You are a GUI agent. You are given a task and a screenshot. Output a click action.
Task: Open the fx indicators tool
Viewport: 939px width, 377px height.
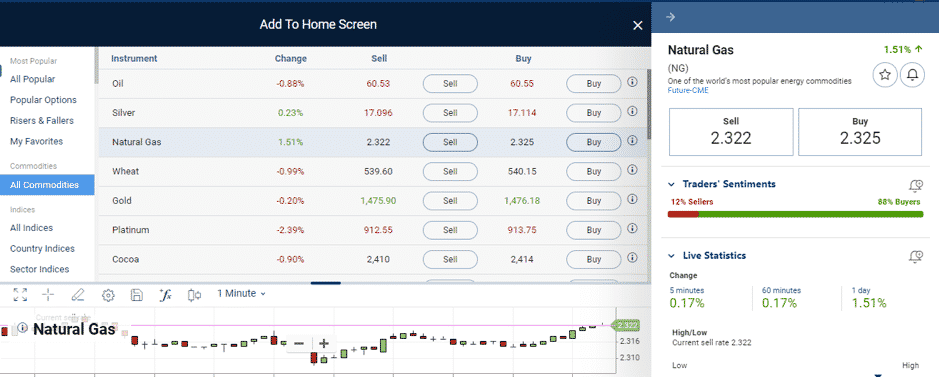point(166,294)
